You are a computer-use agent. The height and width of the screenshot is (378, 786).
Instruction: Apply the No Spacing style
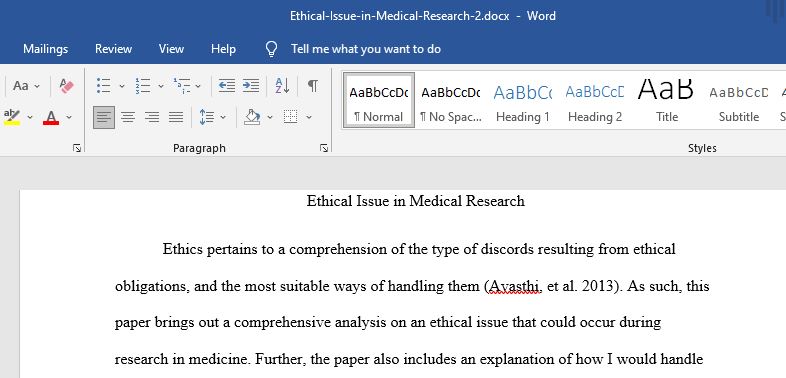(451, 100)
